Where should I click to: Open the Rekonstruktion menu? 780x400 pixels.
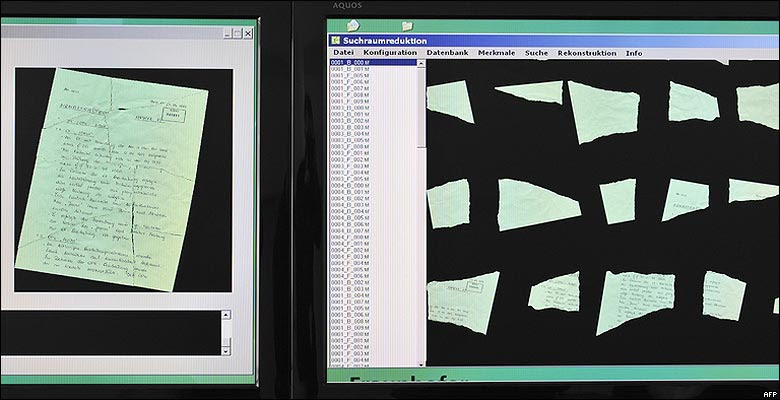586,53
